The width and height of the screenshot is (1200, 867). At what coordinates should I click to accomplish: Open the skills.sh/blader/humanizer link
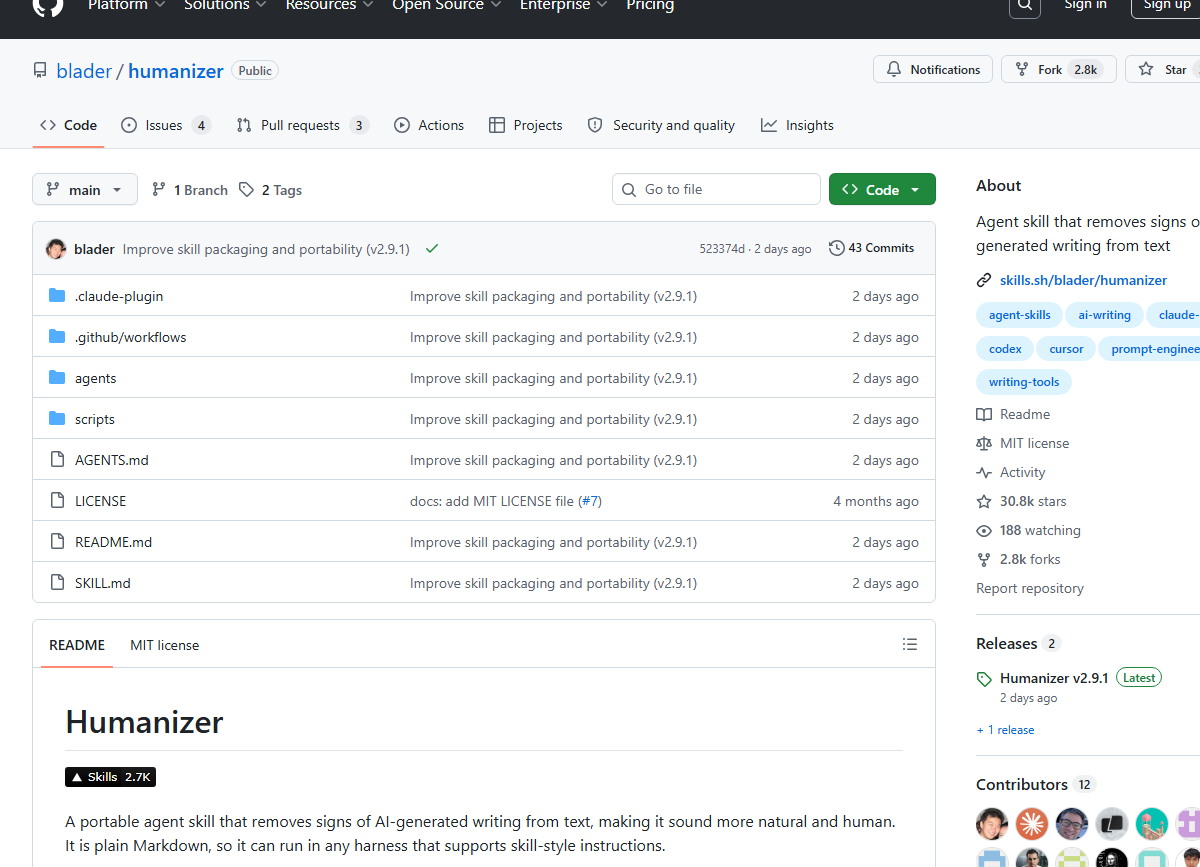click(1083, 281)
